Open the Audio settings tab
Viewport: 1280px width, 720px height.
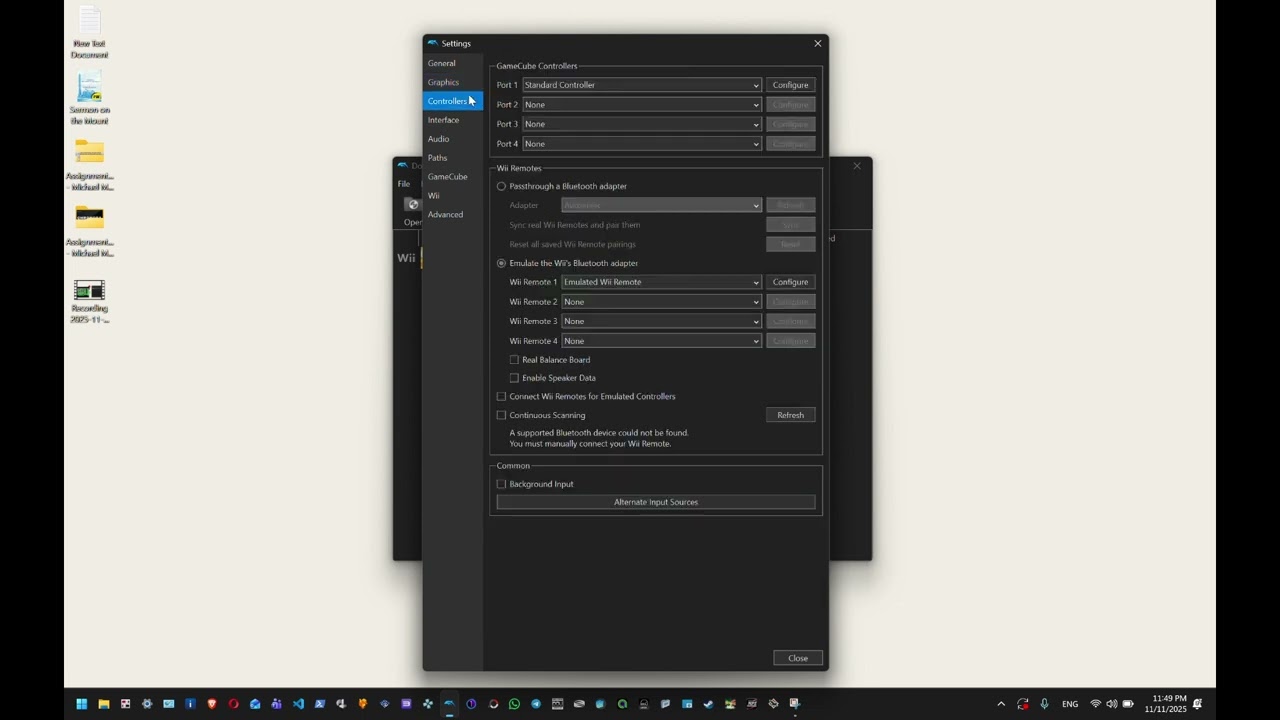[453, 139]
